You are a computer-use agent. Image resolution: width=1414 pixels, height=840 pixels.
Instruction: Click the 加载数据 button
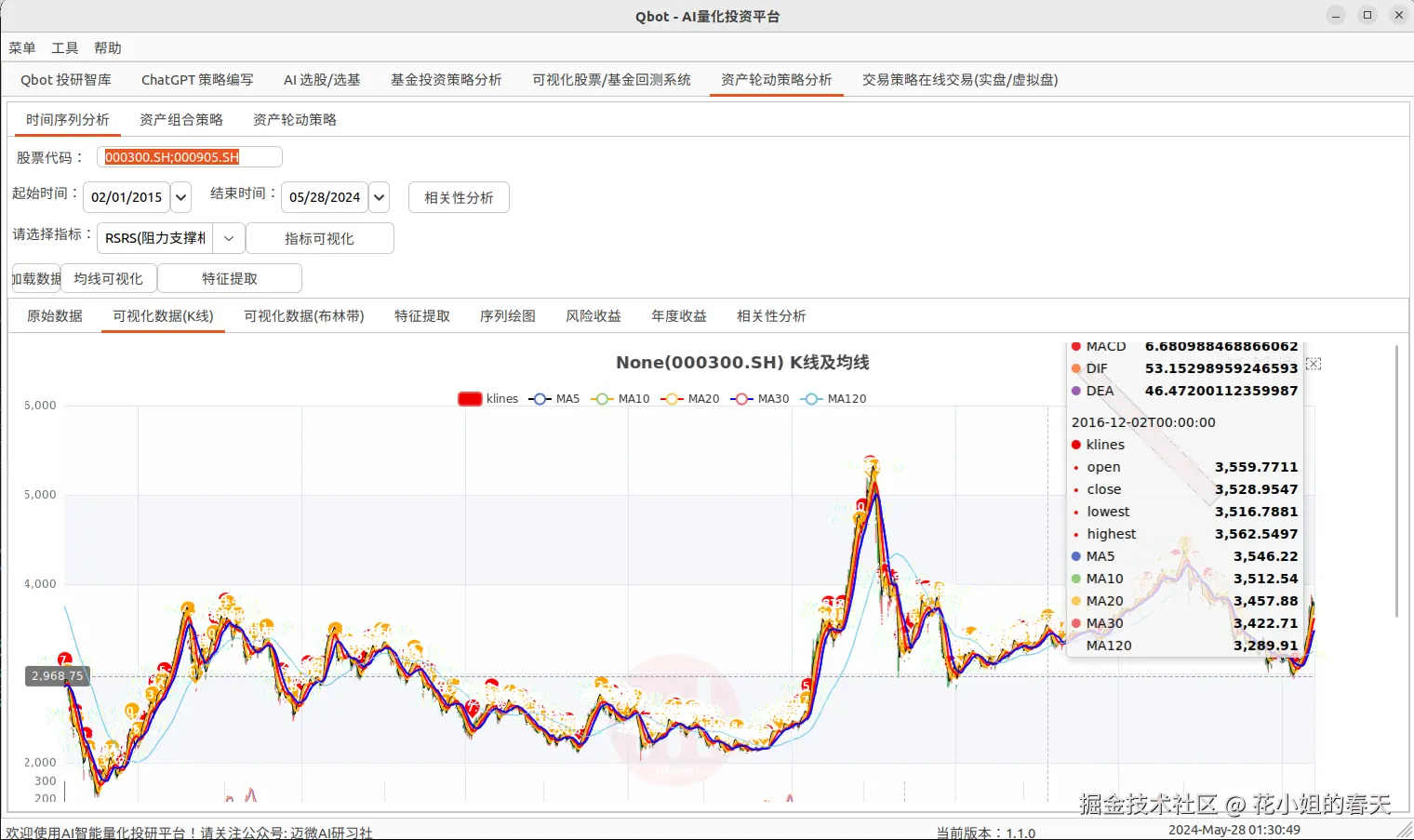[36, 278]
